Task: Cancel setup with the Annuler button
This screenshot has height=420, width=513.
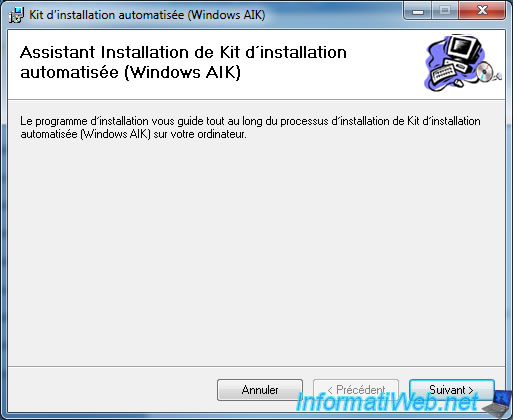Action: [x=260, y=390]
